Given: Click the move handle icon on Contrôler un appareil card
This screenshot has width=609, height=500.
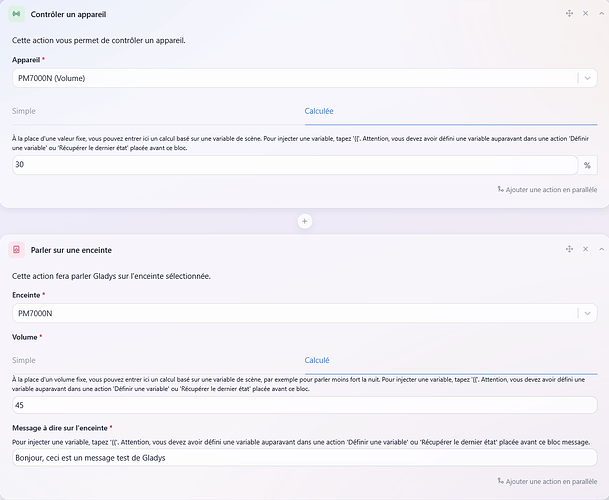Looking at the screenshot, I should point(569,14).
